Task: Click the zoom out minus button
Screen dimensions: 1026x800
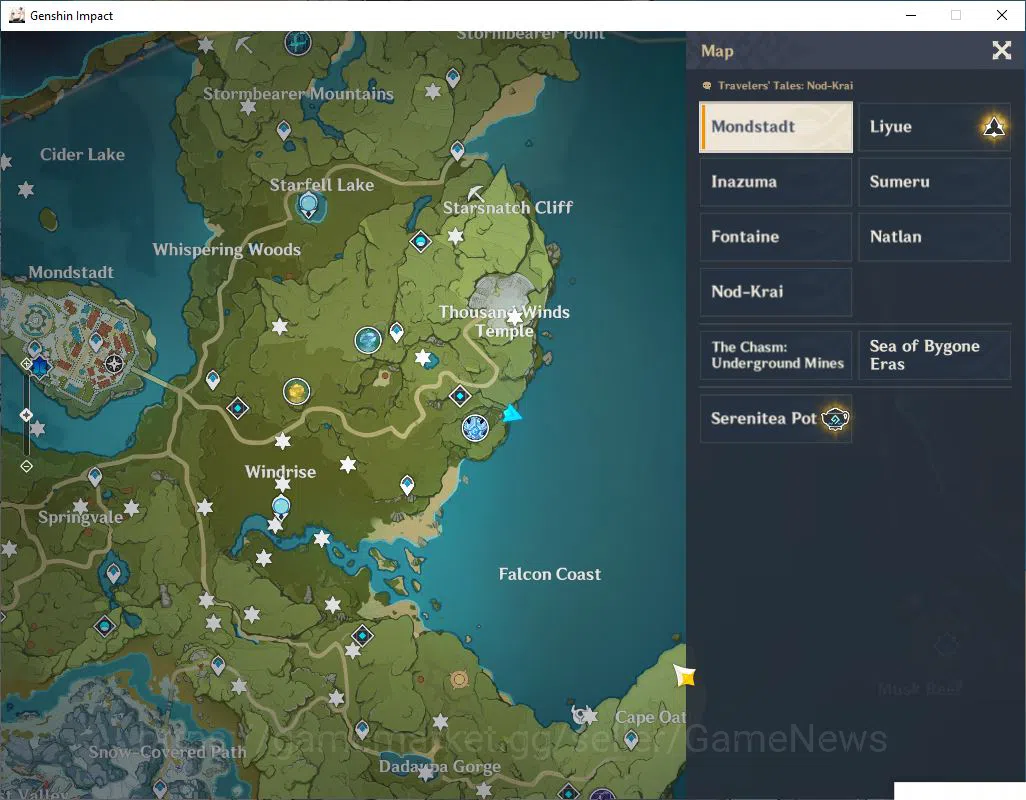Action: [x=26, y=466]
